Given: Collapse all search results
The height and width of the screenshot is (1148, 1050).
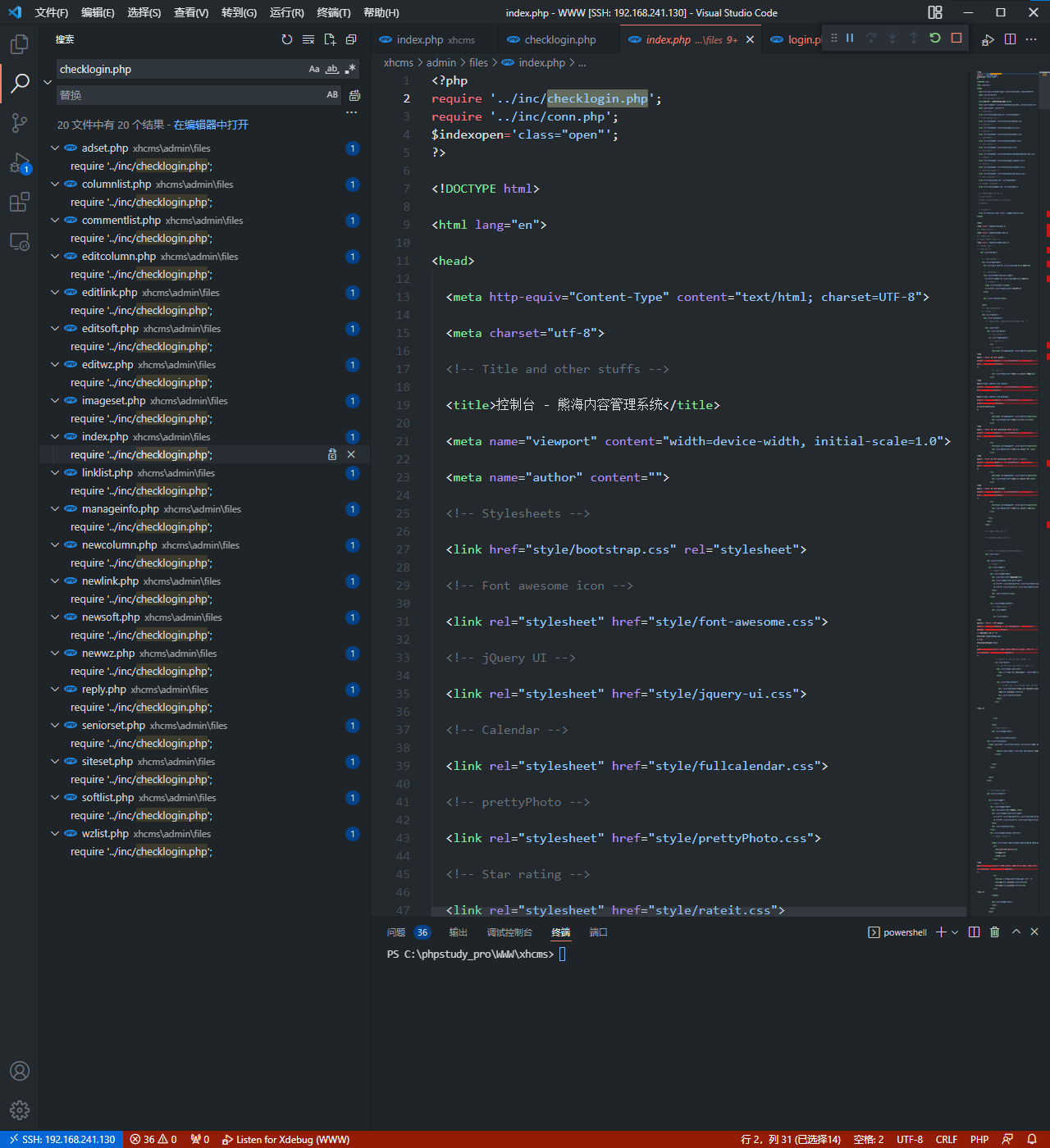Looking at the screenshot, I should coord(351,39).
